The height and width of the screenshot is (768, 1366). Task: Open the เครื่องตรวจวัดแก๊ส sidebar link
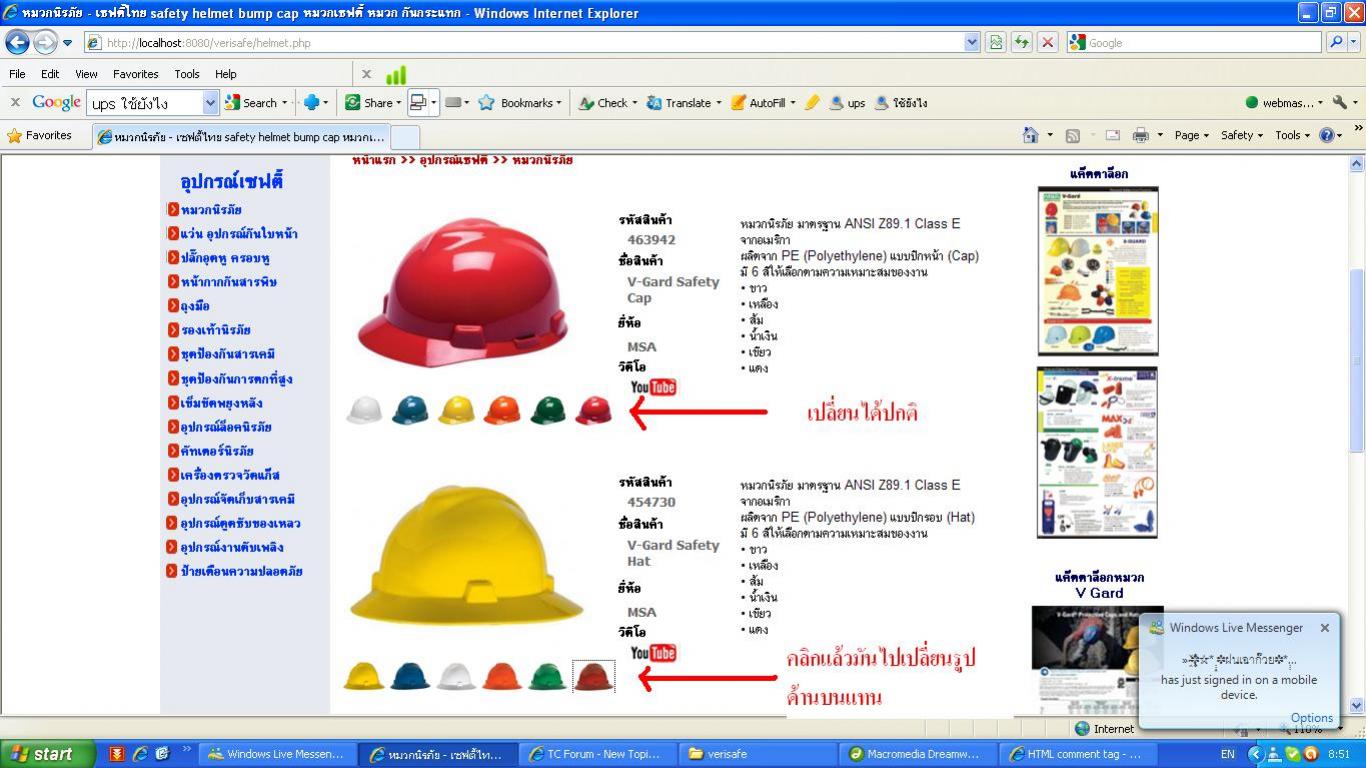click(x=230, y=475)
